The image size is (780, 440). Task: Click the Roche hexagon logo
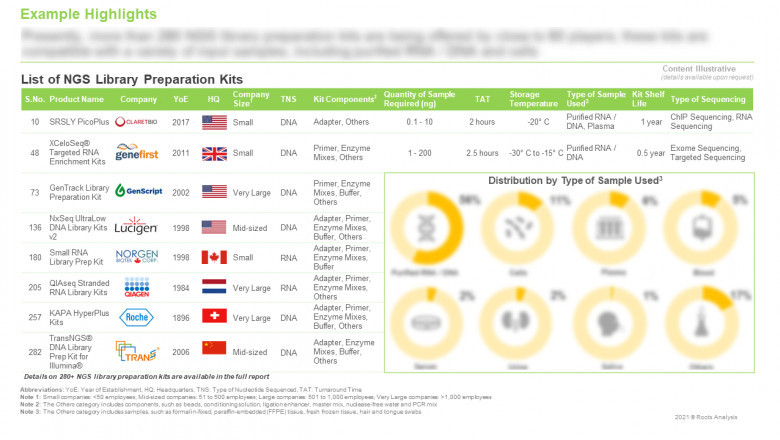click(x=137, y=317)
